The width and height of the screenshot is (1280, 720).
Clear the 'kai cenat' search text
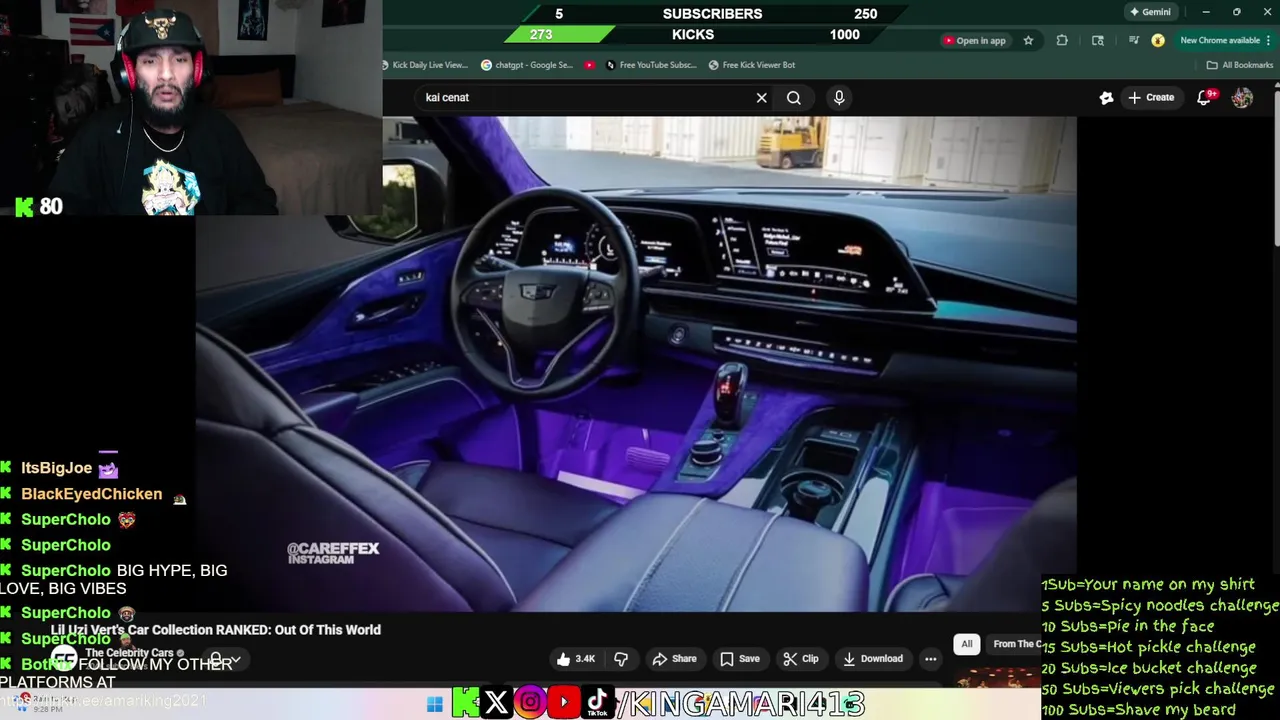pos(761,97)
